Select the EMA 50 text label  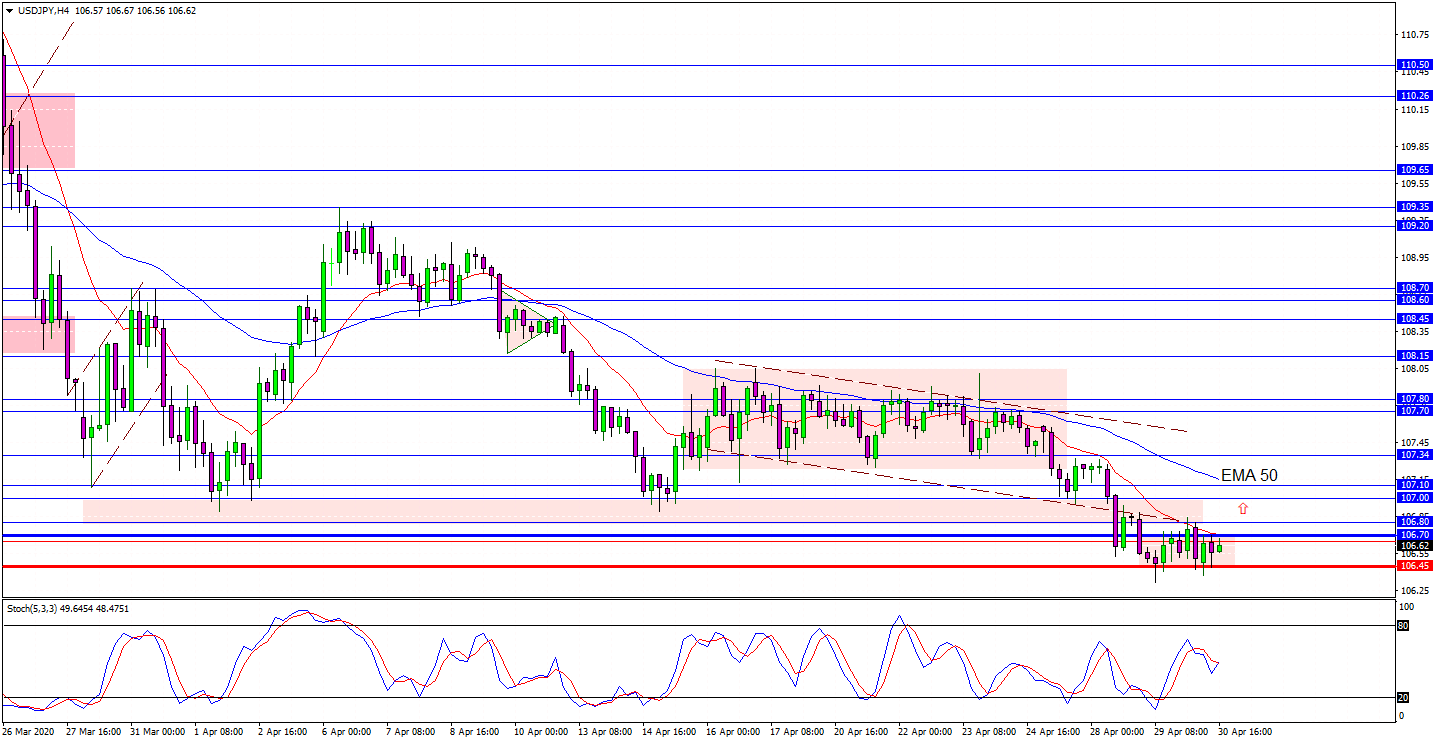[x=1249, y=476]
